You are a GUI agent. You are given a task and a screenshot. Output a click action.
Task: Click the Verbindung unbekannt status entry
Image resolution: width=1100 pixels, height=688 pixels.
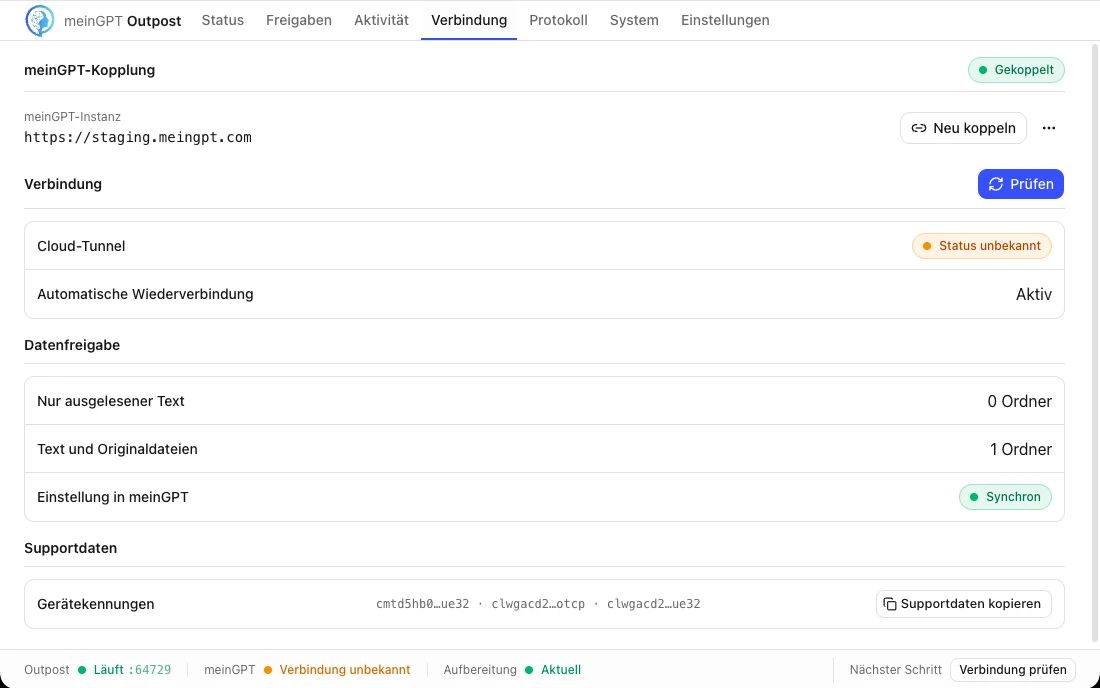[x=337, y=670]
